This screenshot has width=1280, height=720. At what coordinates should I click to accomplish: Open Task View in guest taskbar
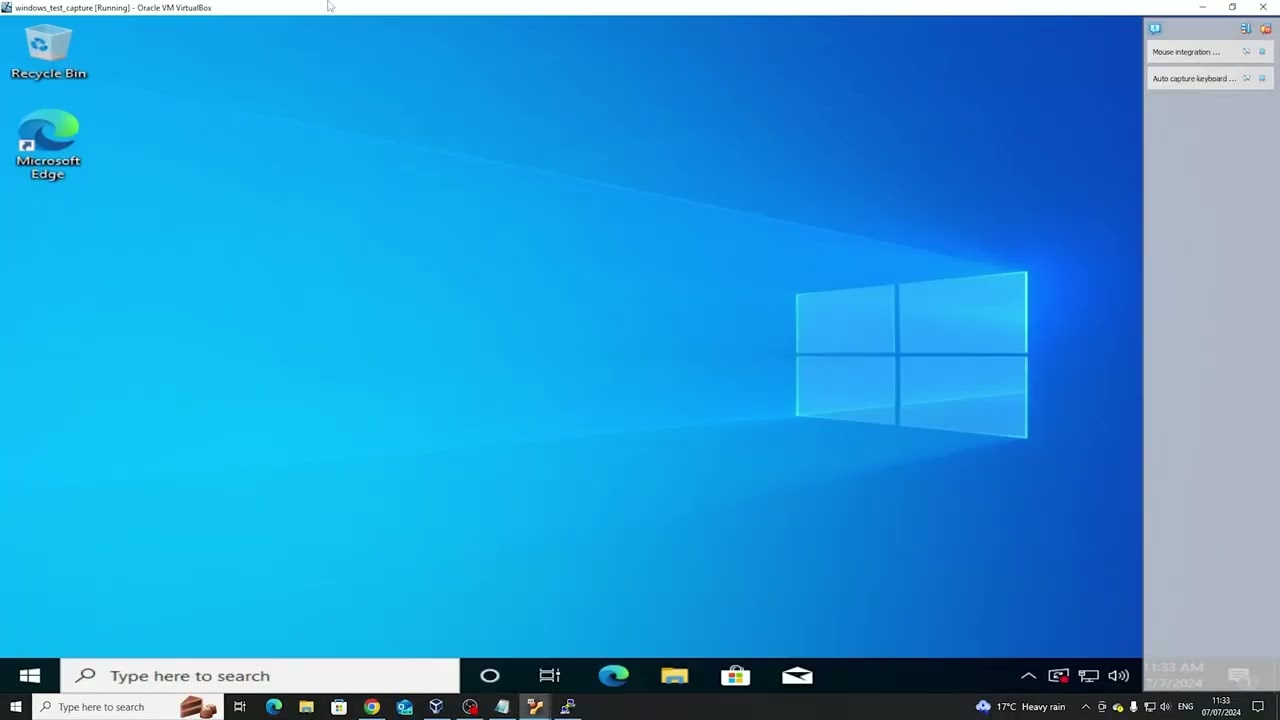[550, 676]
